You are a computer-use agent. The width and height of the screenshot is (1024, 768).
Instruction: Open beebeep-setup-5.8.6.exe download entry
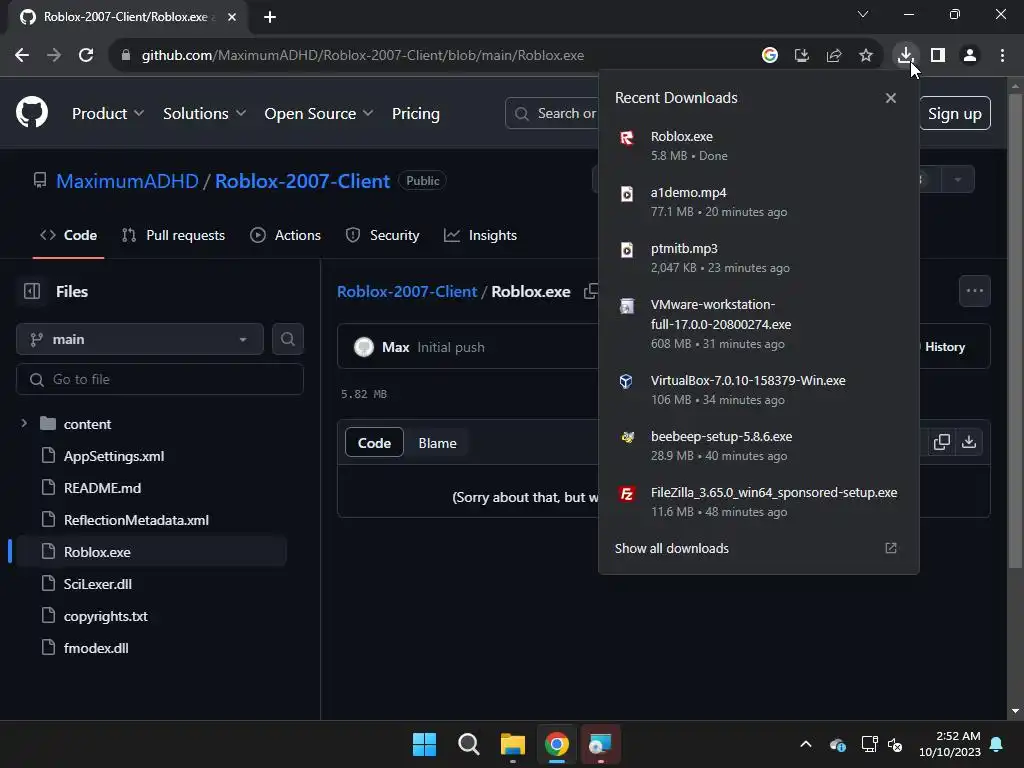(x=758, y=446)
